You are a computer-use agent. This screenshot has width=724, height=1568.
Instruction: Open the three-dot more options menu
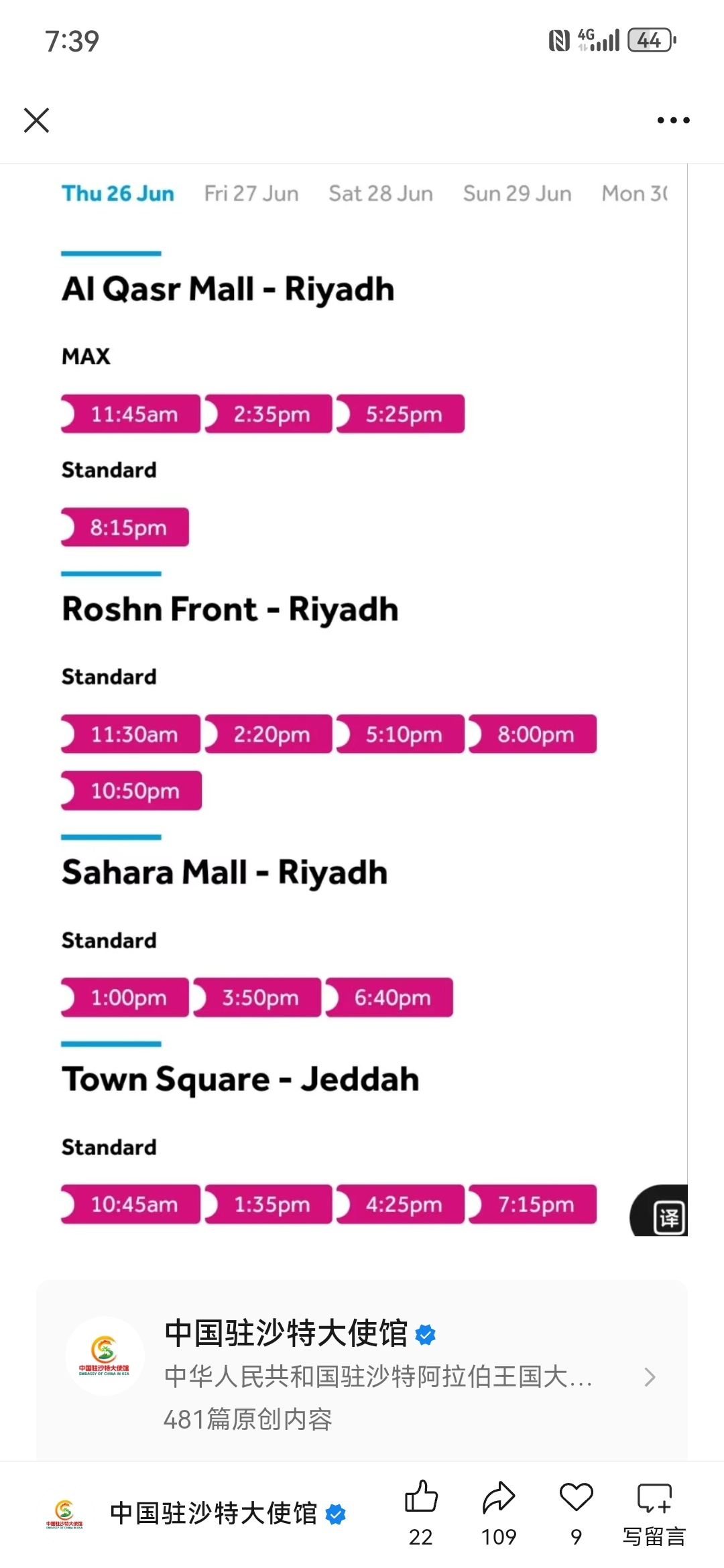coord(673,121)
